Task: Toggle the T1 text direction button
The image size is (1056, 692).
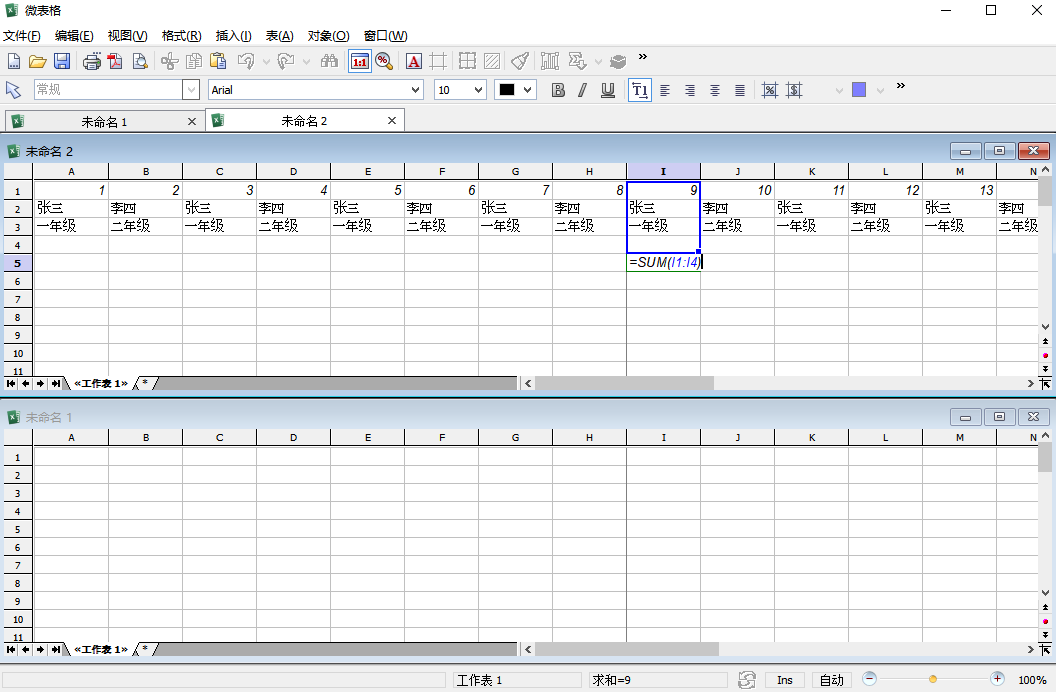Action: point(640,90)
